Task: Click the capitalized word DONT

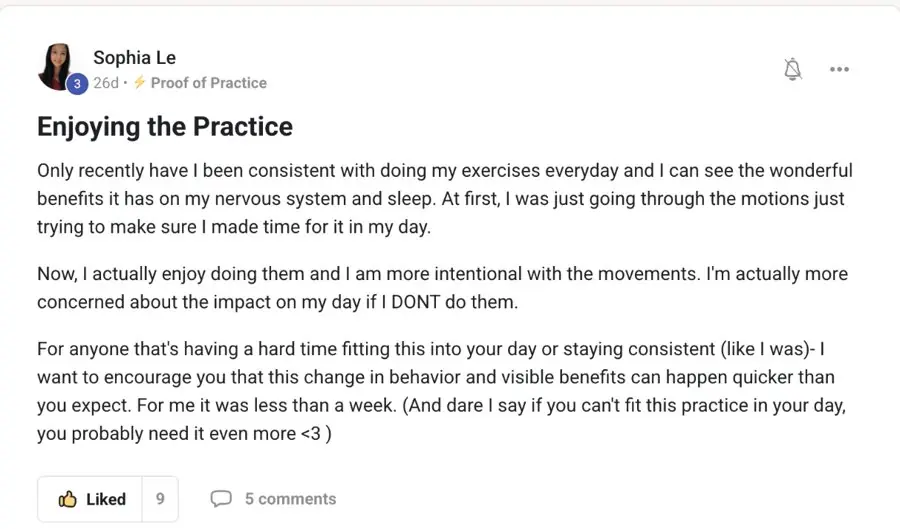Action: coord(416,302)
